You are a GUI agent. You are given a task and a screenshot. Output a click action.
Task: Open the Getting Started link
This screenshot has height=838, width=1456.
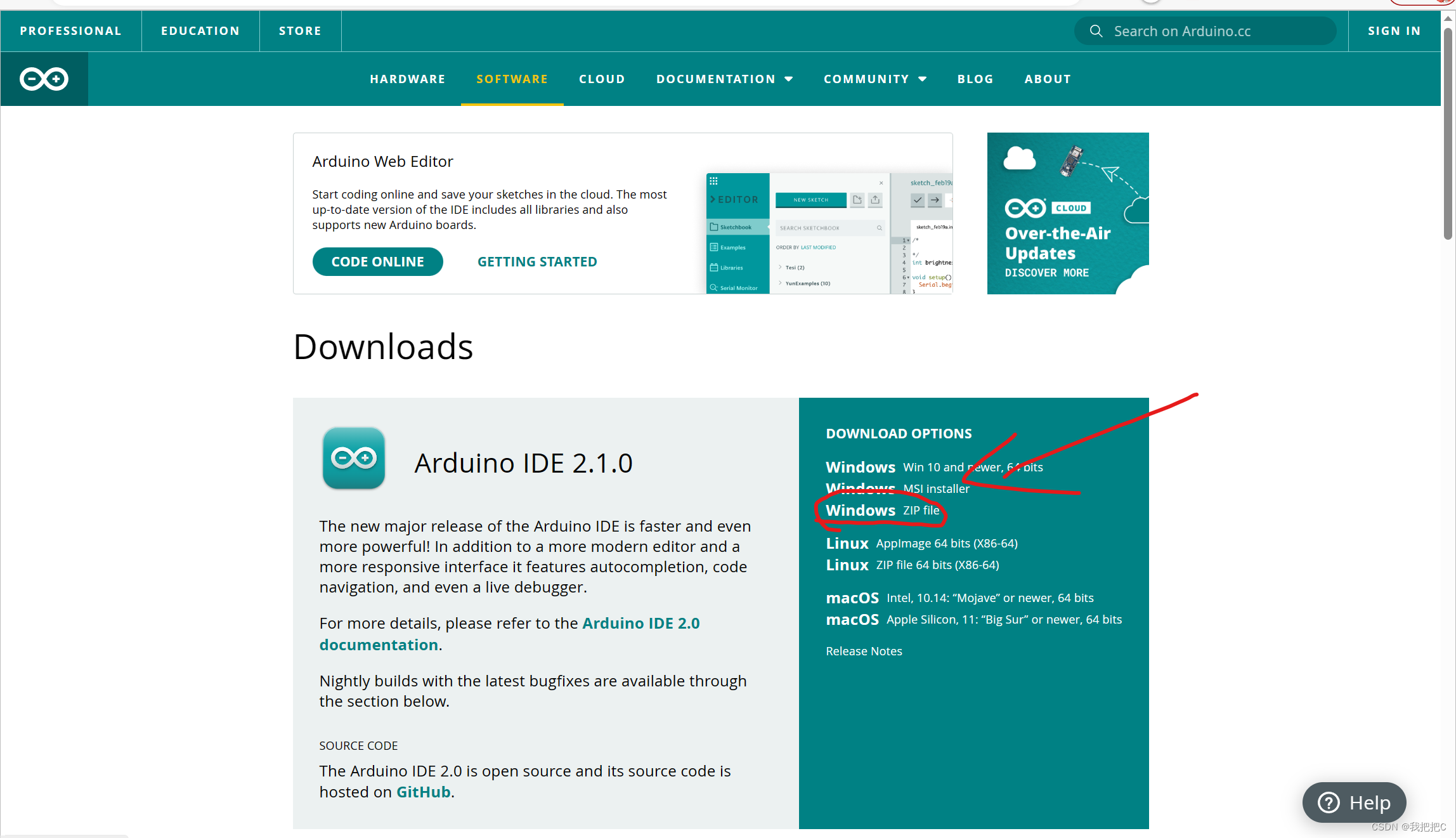(537, 262)
